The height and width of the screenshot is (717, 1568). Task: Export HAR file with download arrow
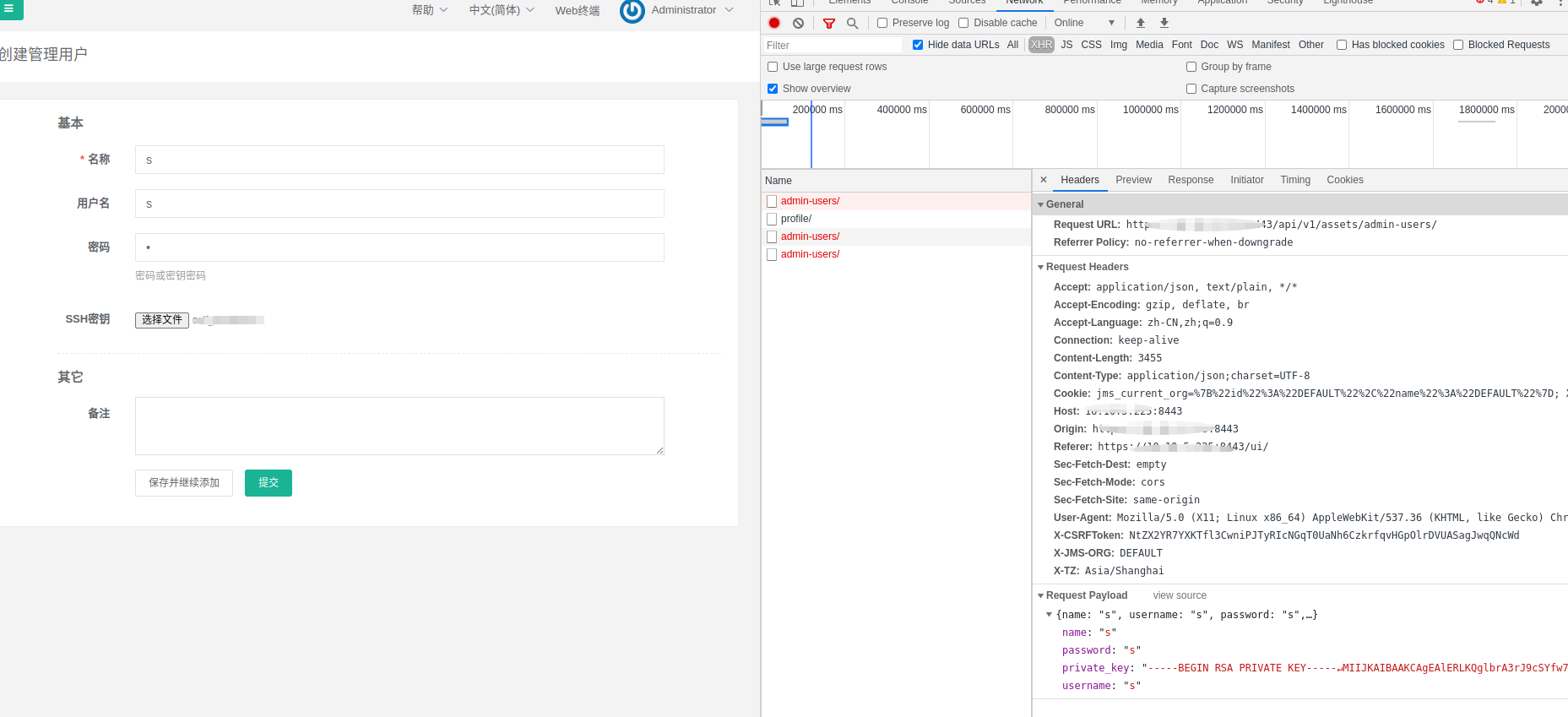coord(1164,23)
